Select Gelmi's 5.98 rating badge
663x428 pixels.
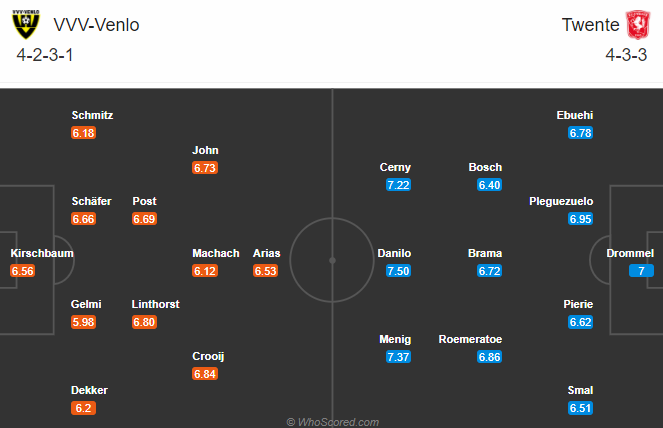point(84,322)
